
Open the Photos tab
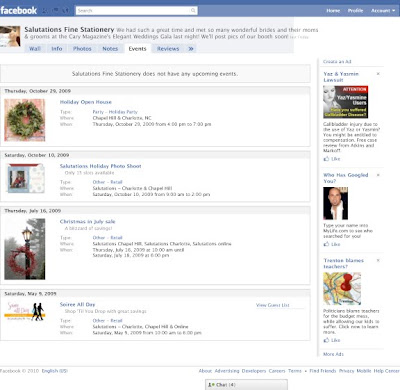[82, 49]
